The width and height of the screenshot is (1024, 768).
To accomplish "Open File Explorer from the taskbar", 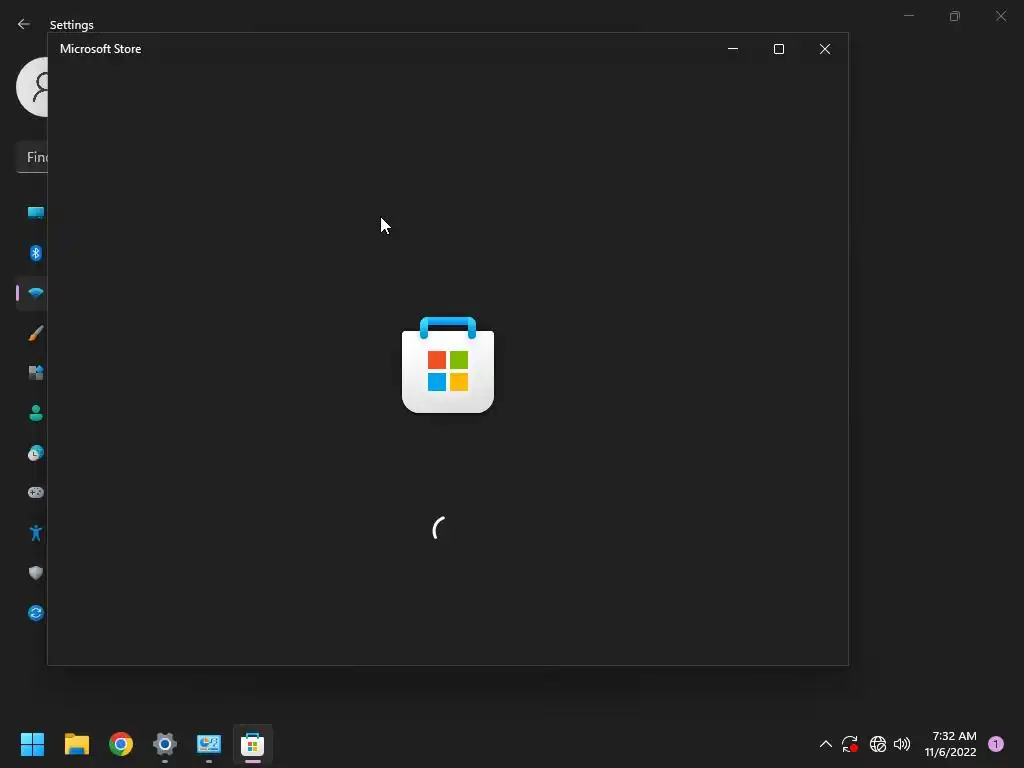I will (76, 744).
